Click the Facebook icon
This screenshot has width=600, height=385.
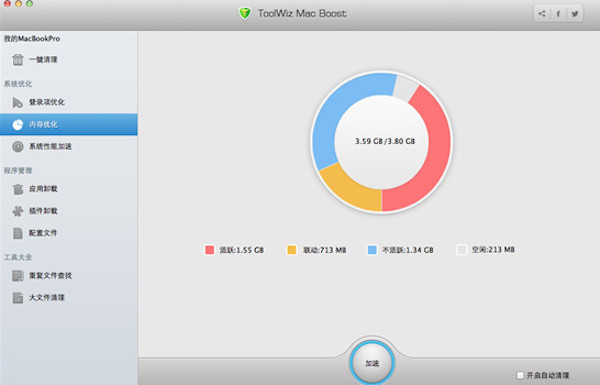pos(558,14)
